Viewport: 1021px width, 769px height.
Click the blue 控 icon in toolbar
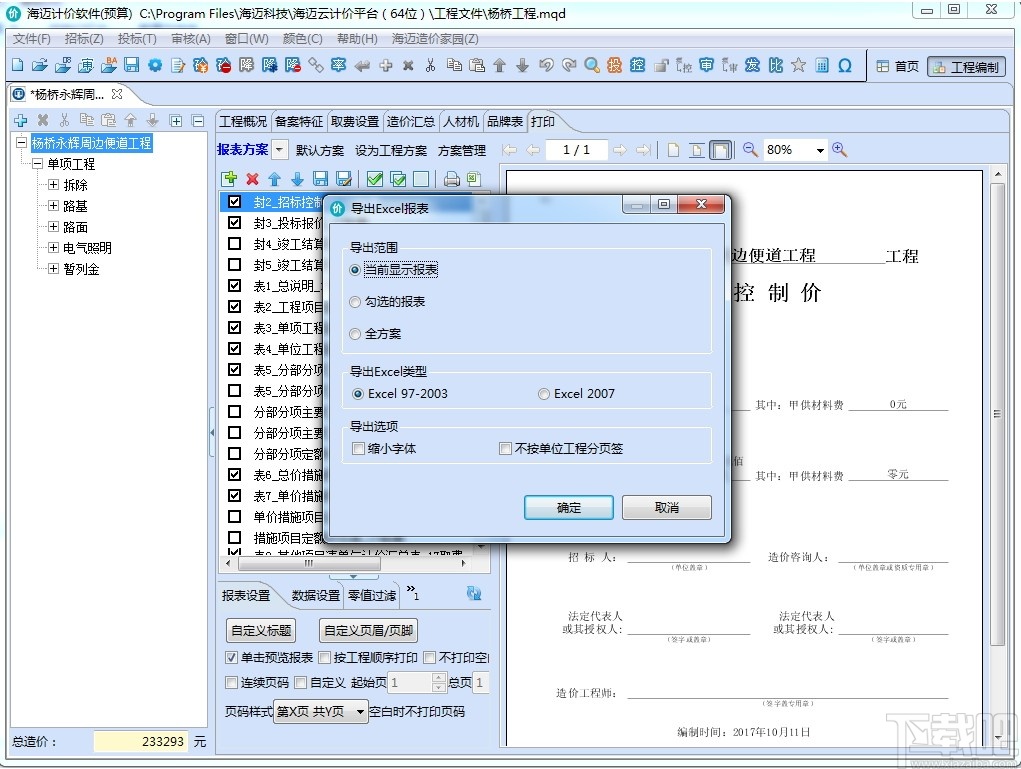pos(637,65)
